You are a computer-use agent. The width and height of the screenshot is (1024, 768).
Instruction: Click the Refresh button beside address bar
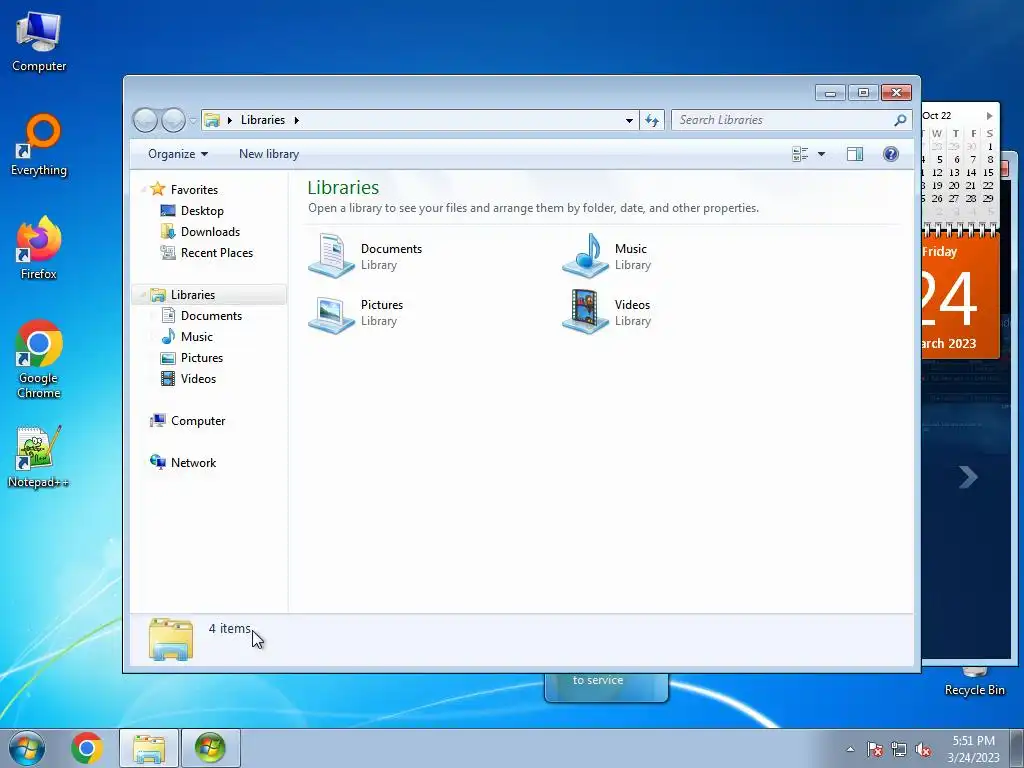tap(652, 120)
